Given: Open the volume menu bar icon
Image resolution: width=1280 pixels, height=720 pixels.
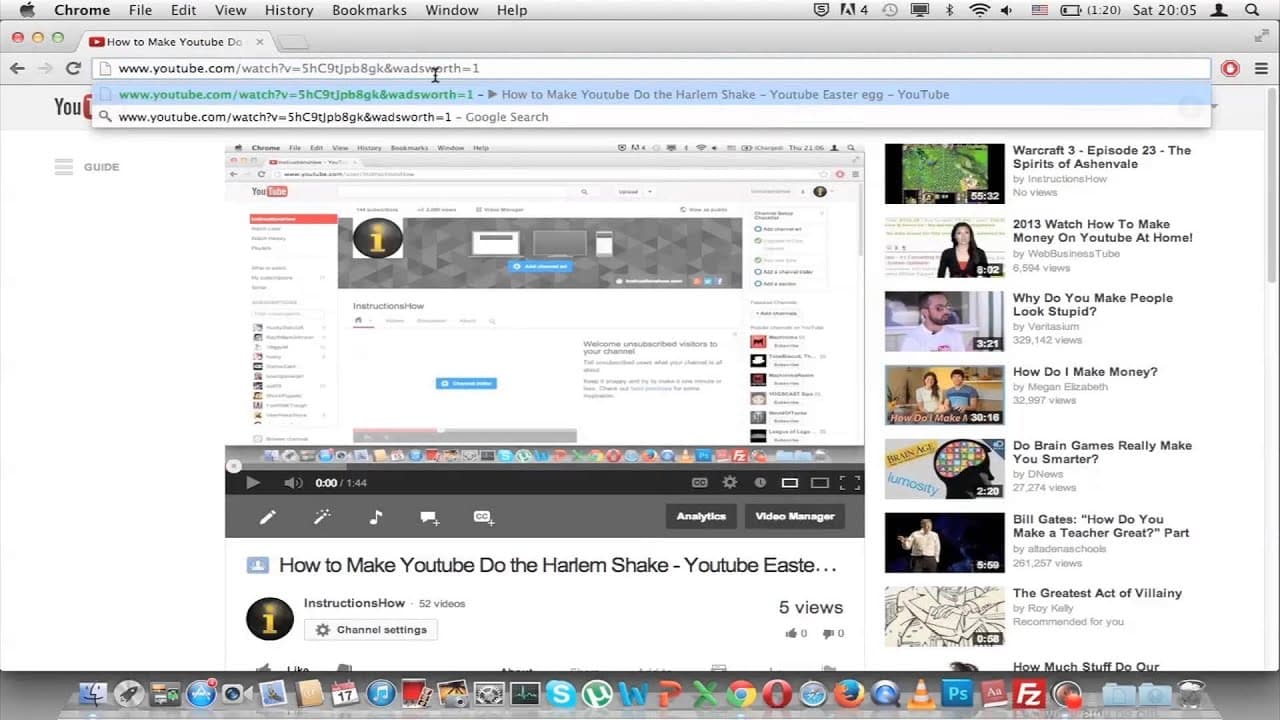Looking at the screenshot, I should (1006, 10).
